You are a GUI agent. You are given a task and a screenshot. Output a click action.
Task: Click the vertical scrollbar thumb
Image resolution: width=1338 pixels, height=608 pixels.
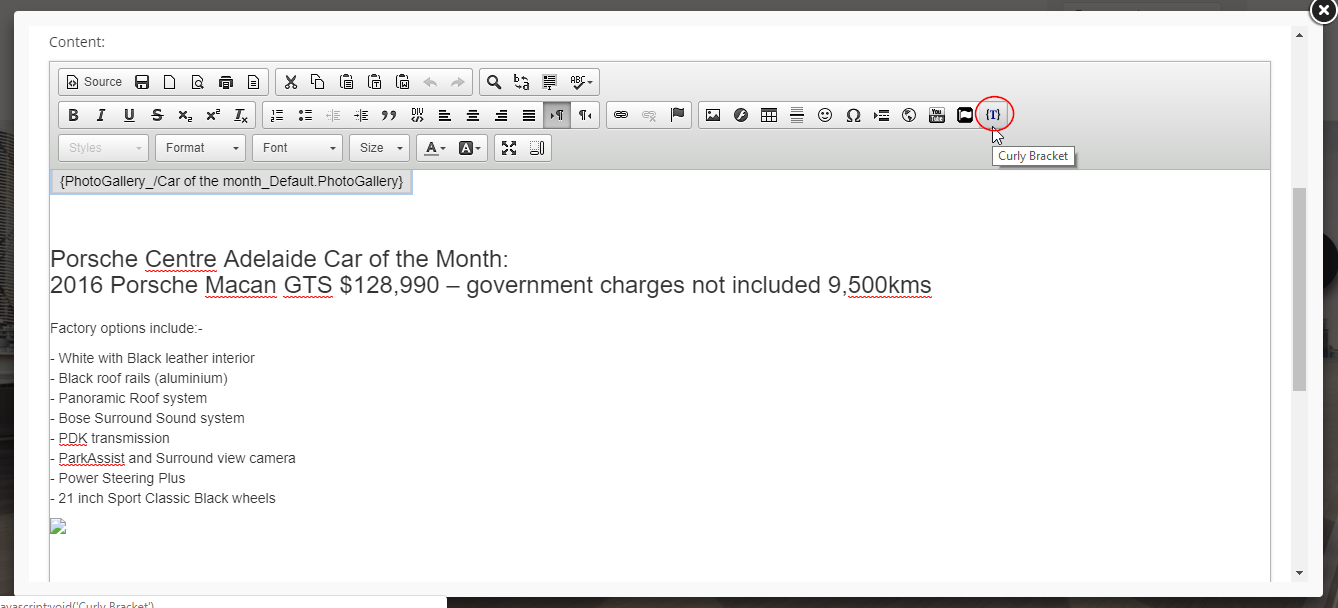pyautogui.click(x=1299, y=288)
